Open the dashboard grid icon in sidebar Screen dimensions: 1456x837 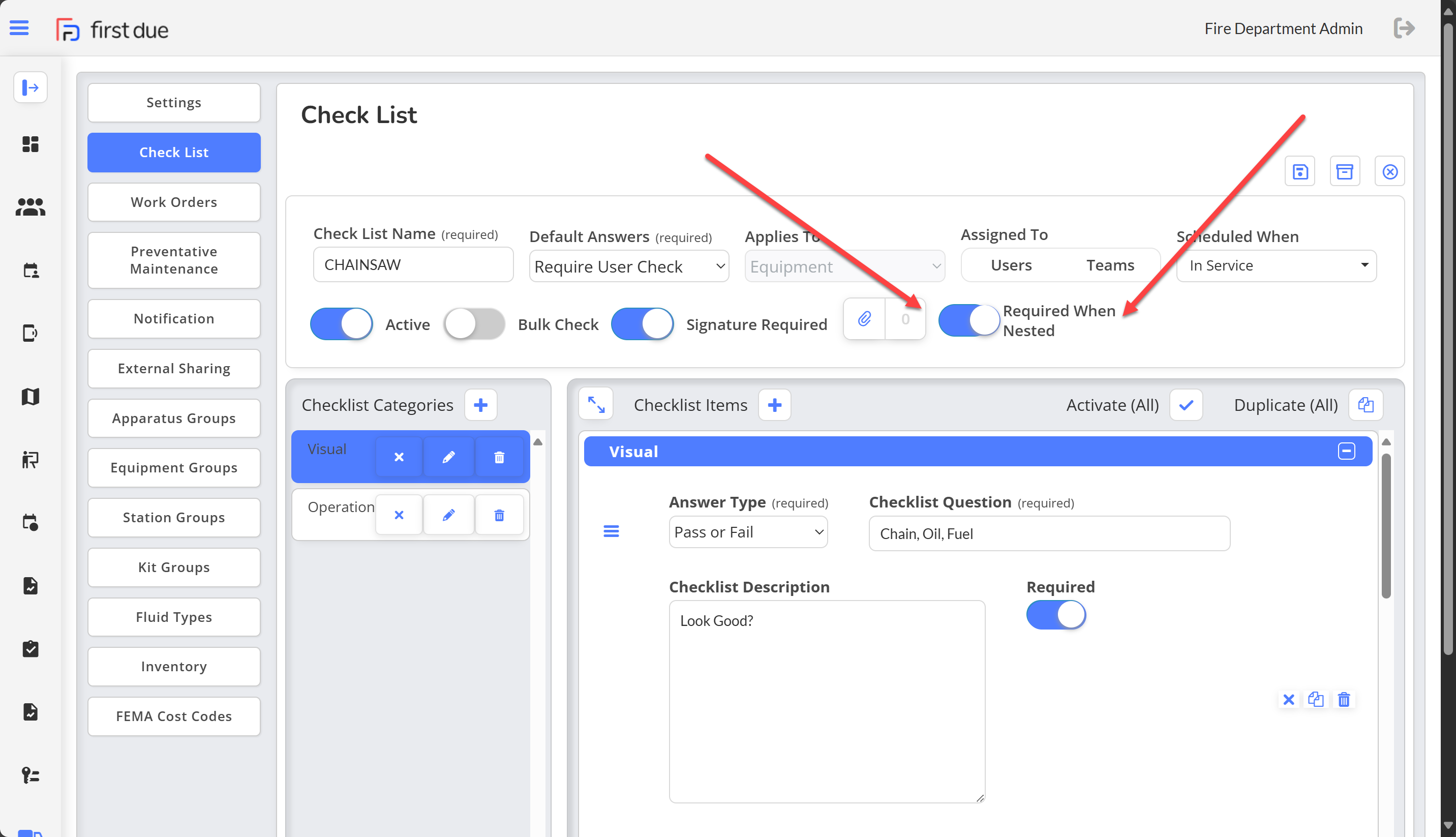(x=31, y=144)
